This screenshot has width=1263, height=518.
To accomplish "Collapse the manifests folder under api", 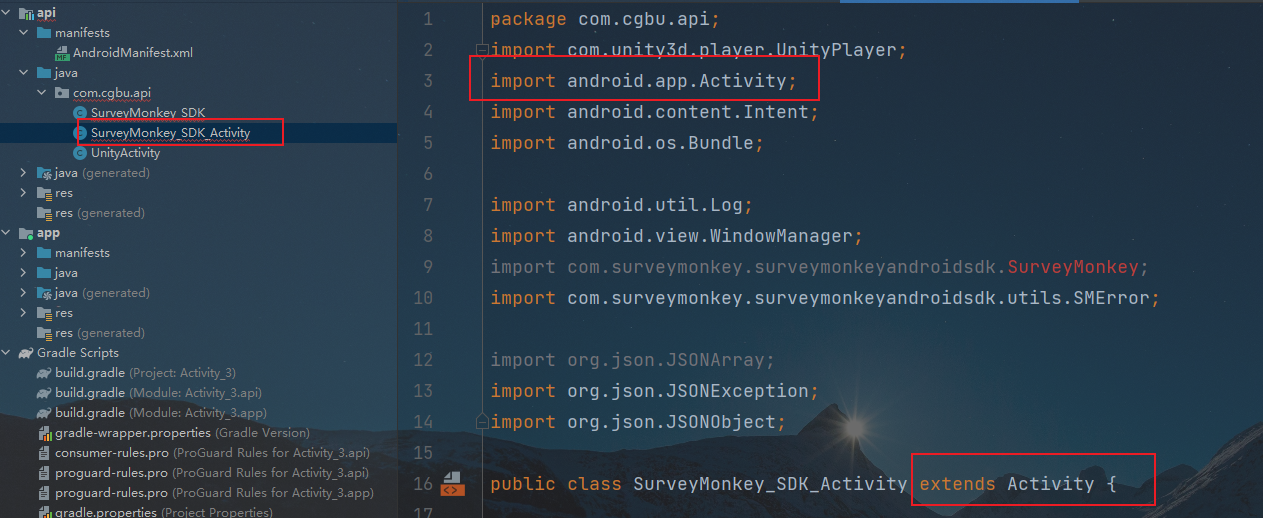I will (25, 33).
